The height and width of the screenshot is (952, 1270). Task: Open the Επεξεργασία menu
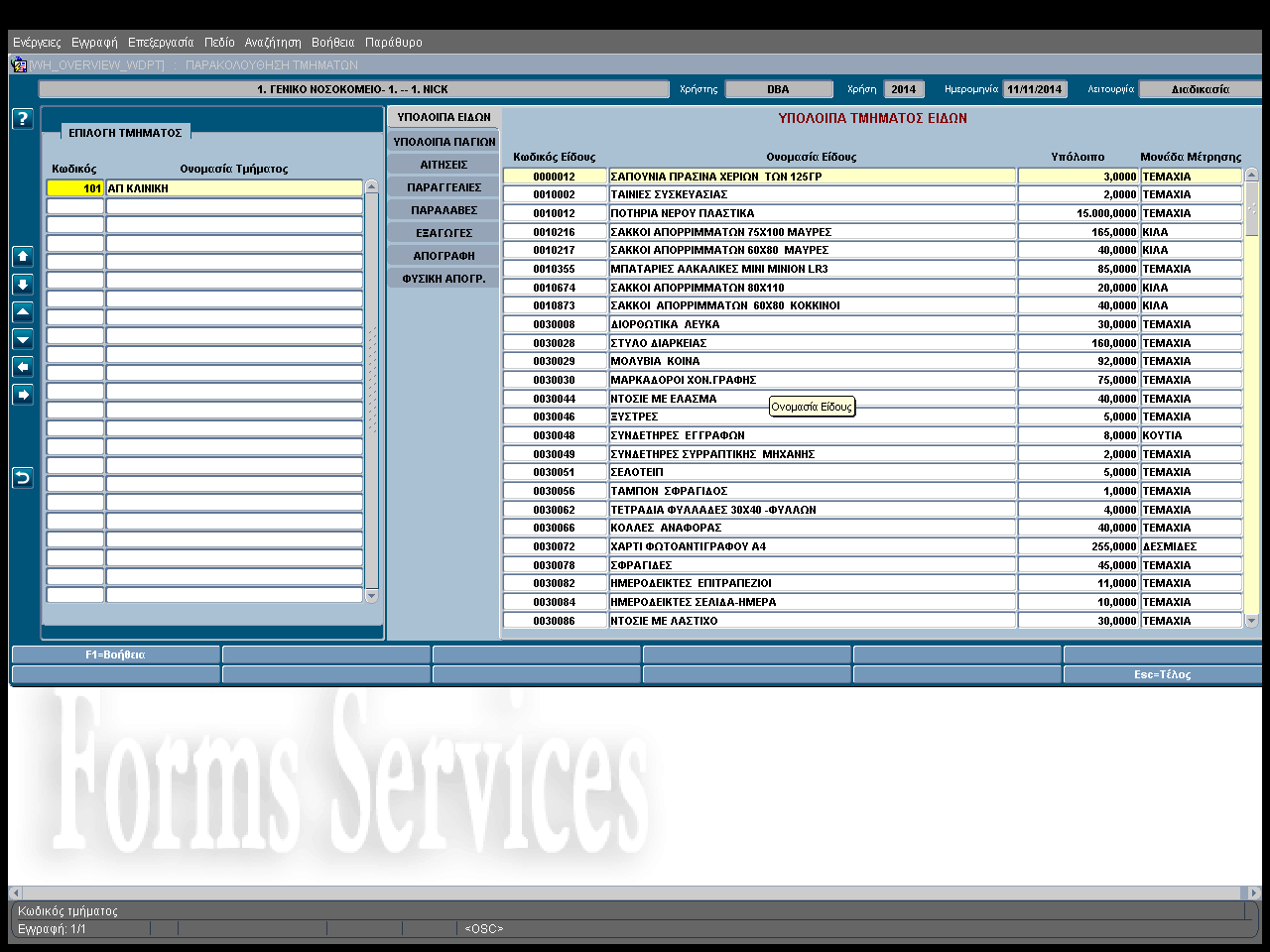coord(161,43)
